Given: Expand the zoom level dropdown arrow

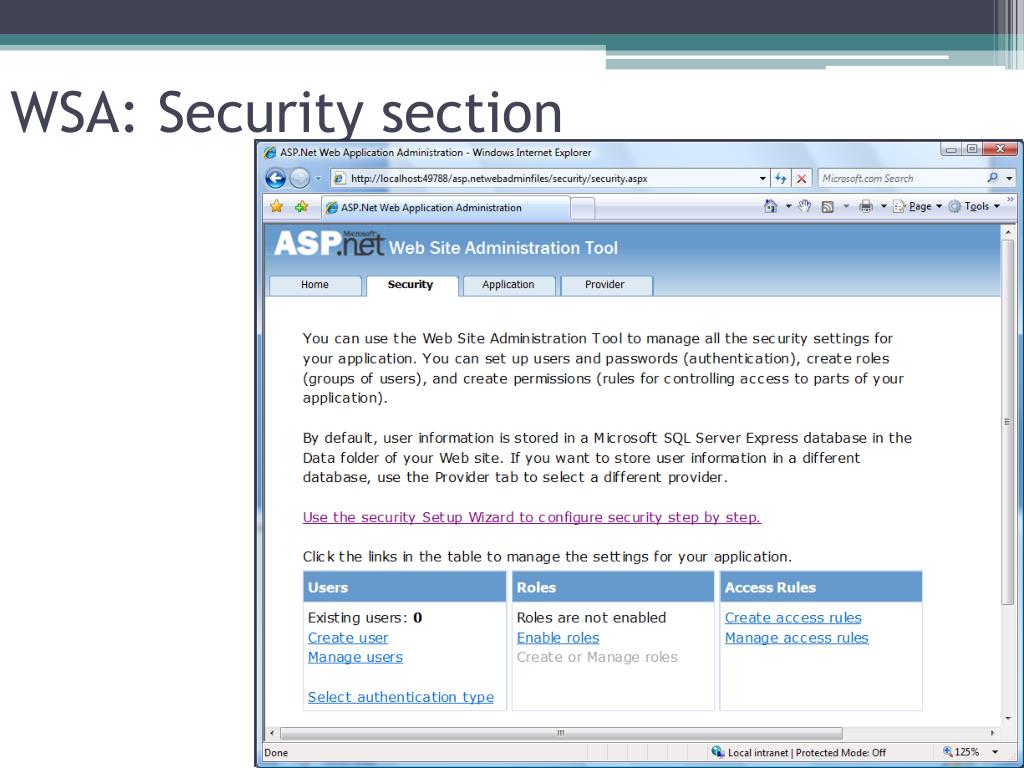Looking at the screenshot, I should point(995,752).
